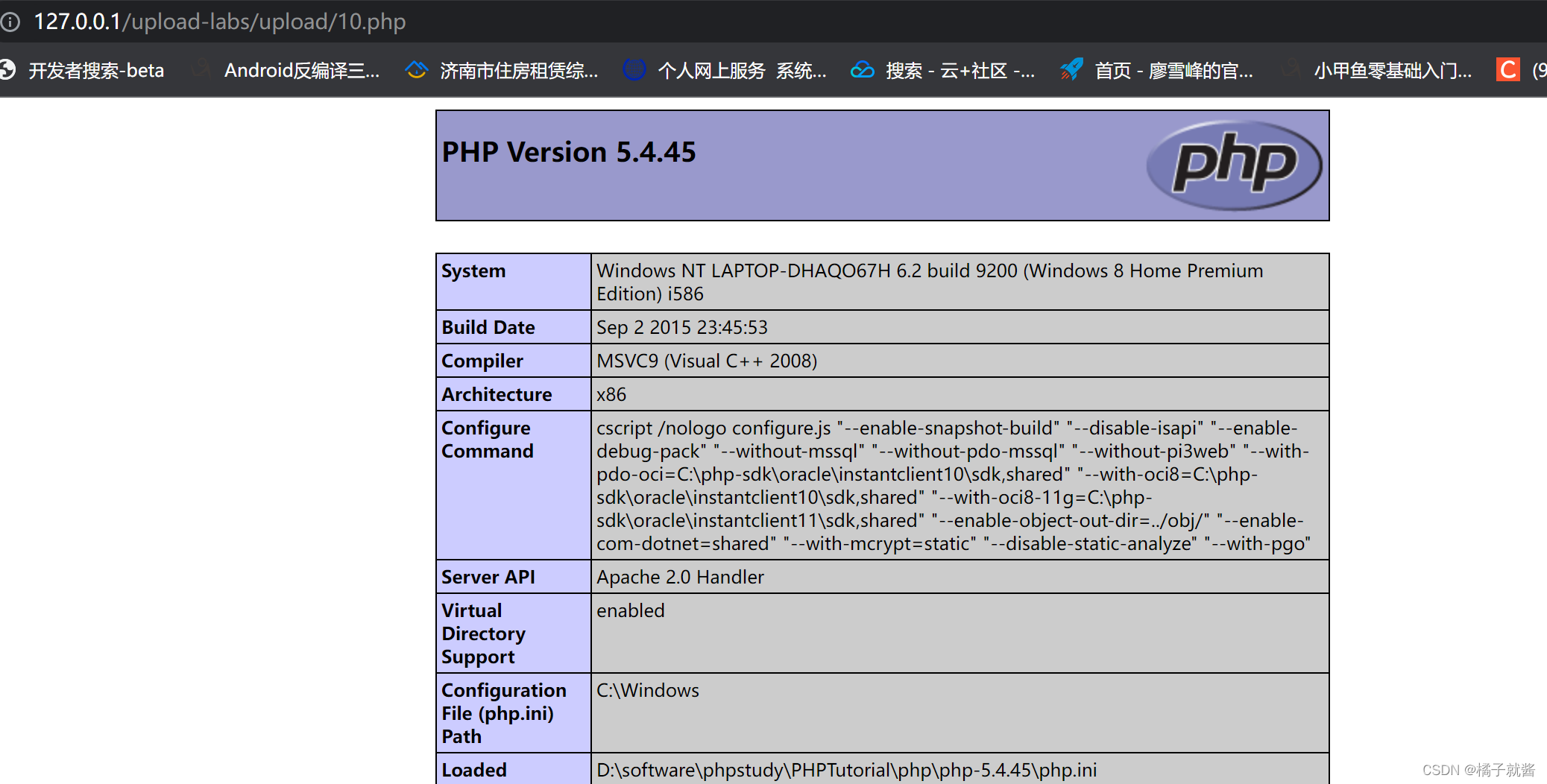1547x784 pixels.
Task: Select the 'enabled' value
Action: click(x=630, y=611)
